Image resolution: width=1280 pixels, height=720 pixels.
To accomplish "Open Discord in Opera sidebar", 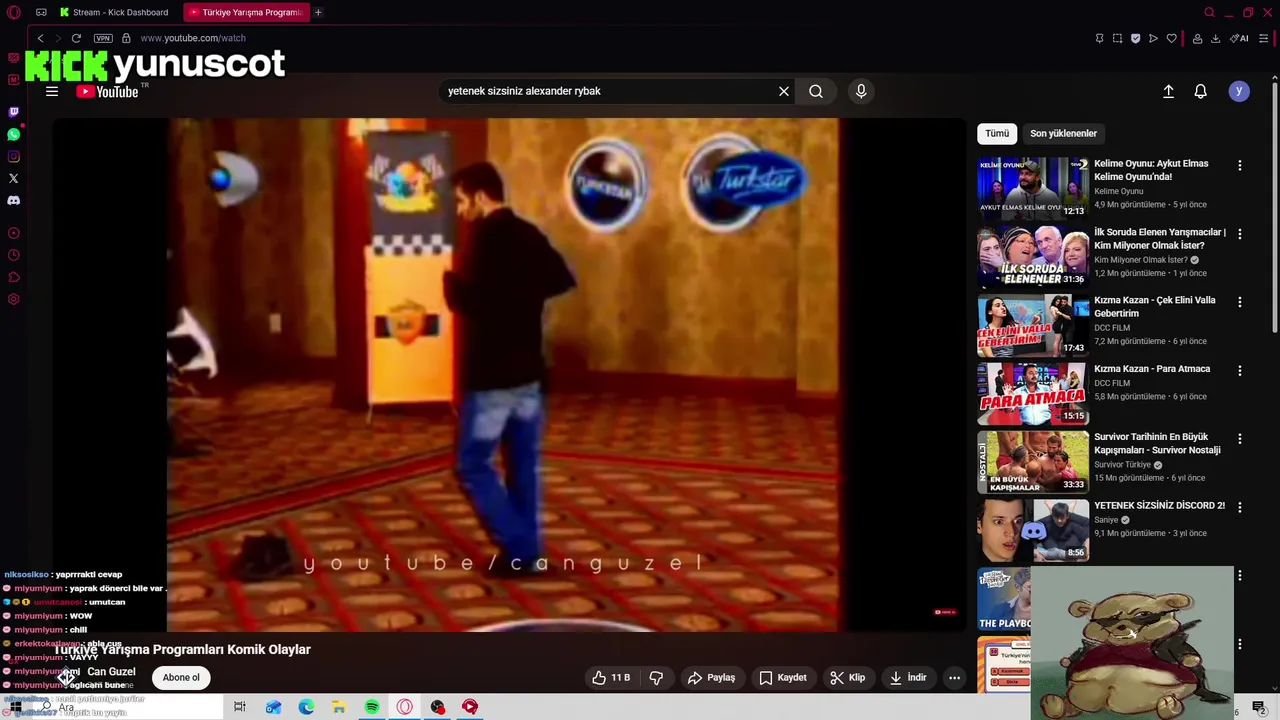I will pos(13,200).
